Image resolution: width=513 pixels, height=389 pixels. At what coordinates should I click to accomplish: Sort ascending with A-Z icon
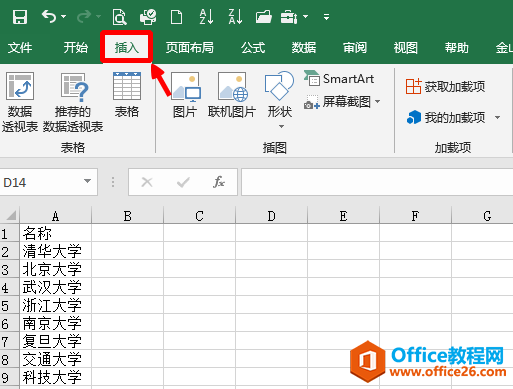[x=206, y=17]
